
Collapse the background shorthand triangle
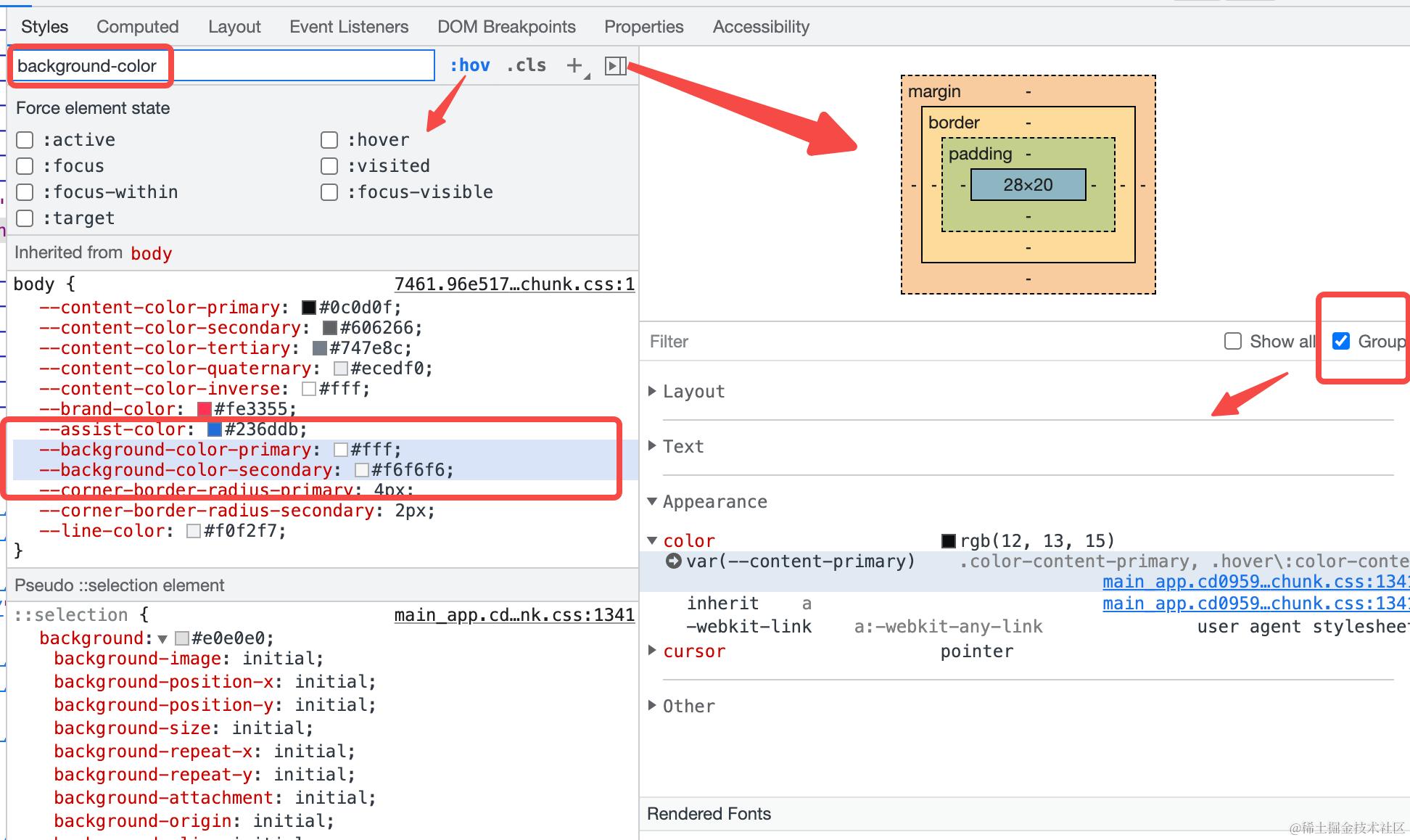point(162,639)
